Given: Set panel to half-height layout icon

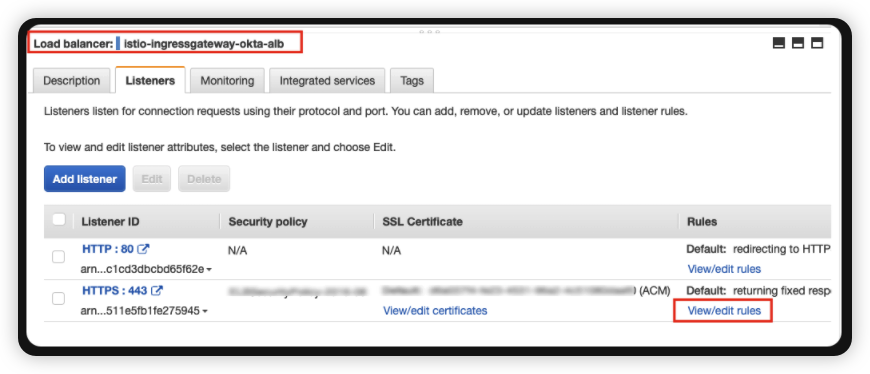Looking at the screenshot, I should [x=798, y=43].
